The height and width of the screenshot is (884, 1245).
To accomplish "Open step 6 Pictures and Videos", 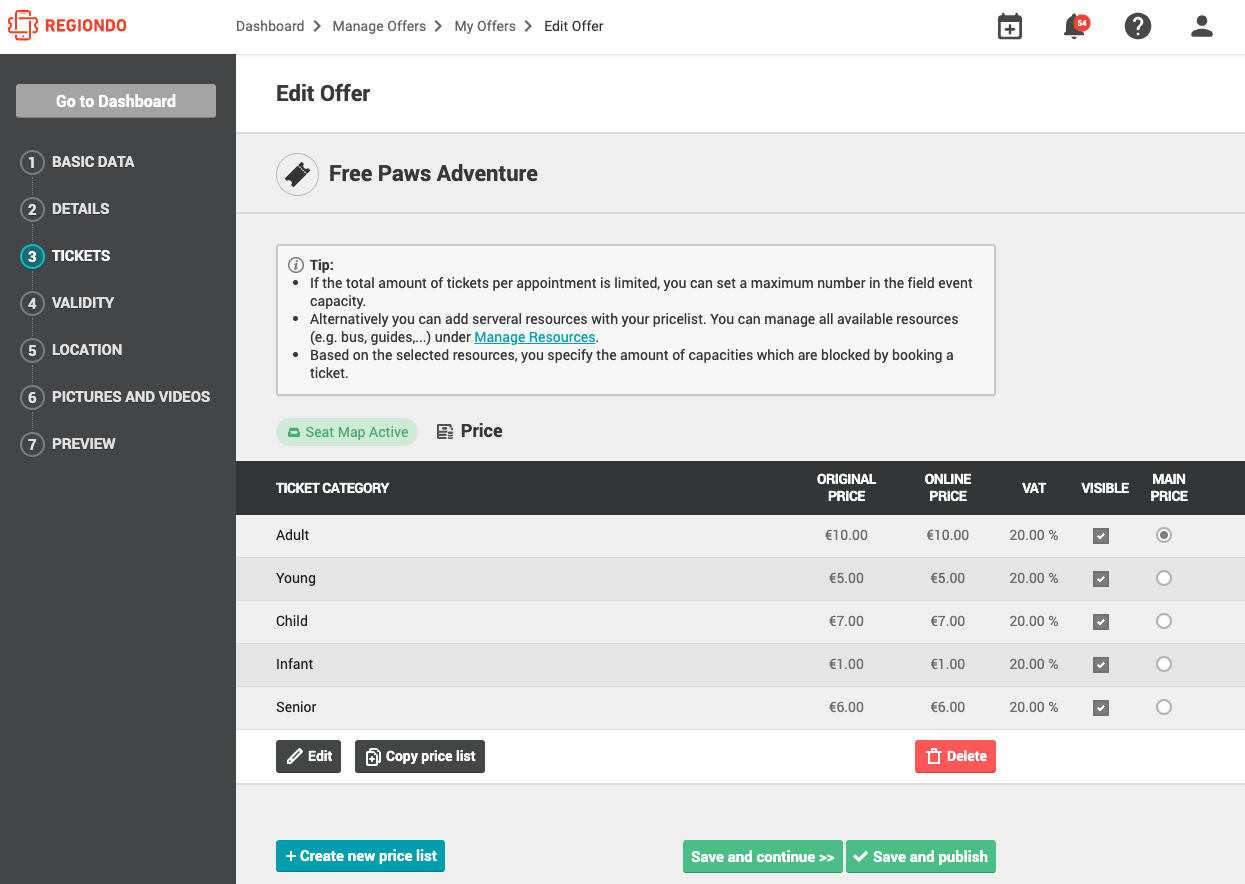I will (x=116, y=397).
